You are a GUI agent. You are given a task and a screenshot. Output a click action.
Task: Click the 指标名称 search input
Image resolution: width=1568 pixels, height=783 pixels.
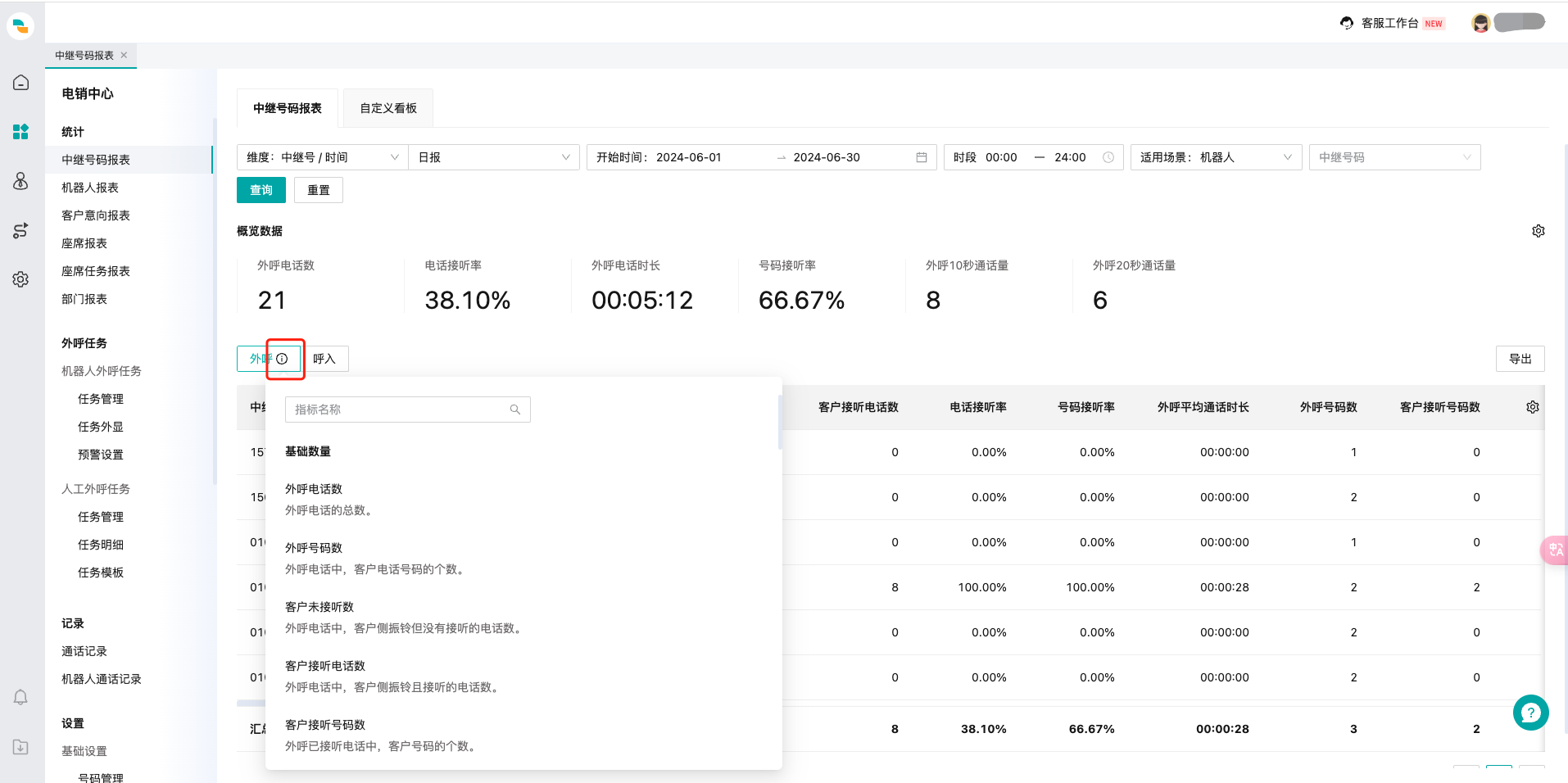[x=408, y=410]
